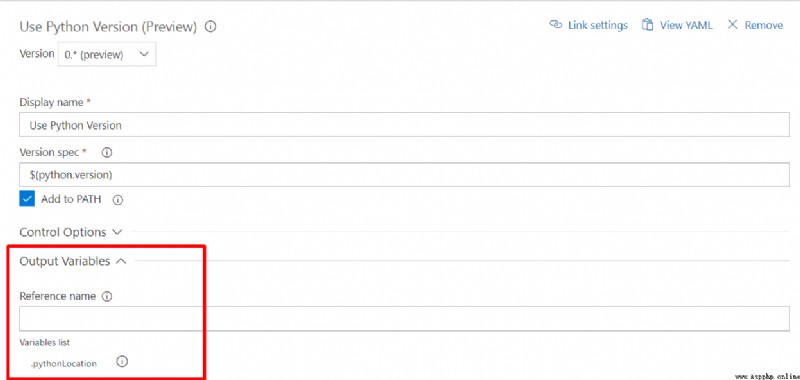Click into the Display name field
The height and width of the screenshot is (380, 800).
(404, 125)
